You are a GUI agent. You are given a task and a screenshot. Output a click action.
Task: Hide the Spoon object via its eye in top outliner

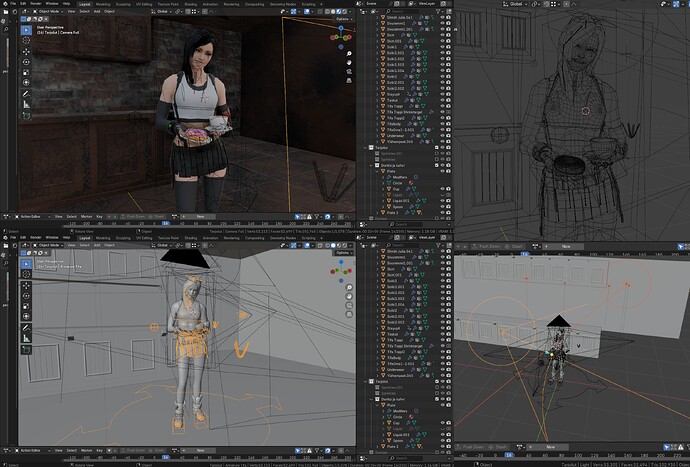443,207
